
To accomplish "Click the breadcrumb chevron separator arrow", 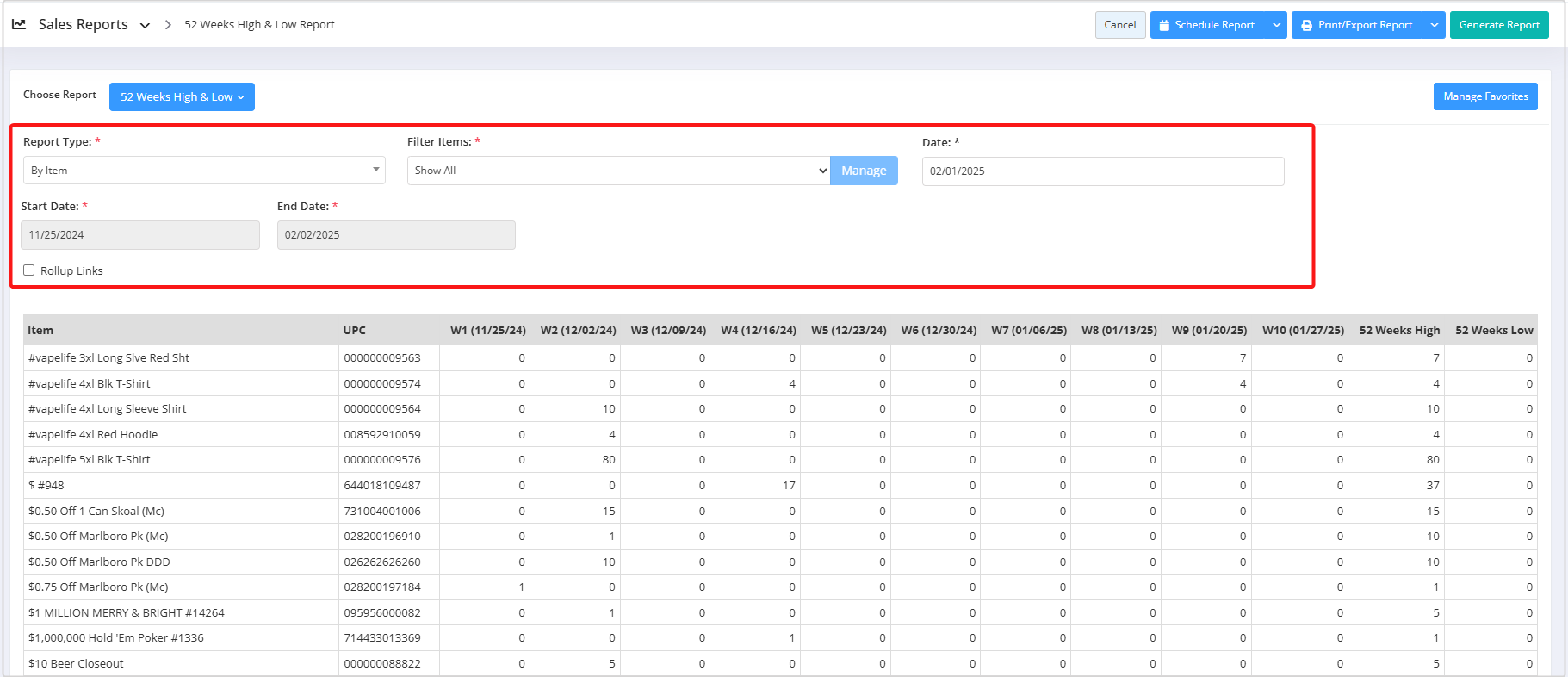I will tap(168, 25).
